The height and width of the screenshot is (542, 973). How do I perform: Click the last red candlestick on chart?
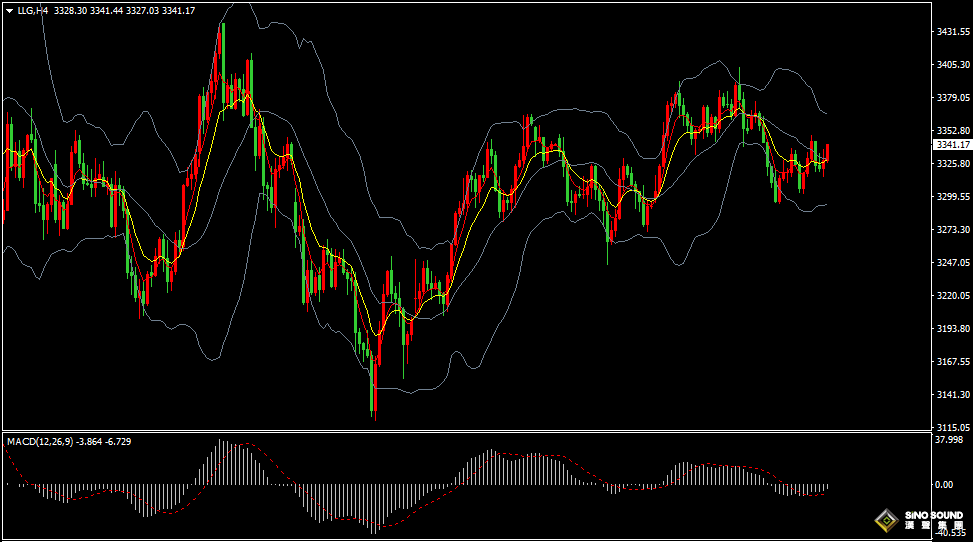click(827, 152)
